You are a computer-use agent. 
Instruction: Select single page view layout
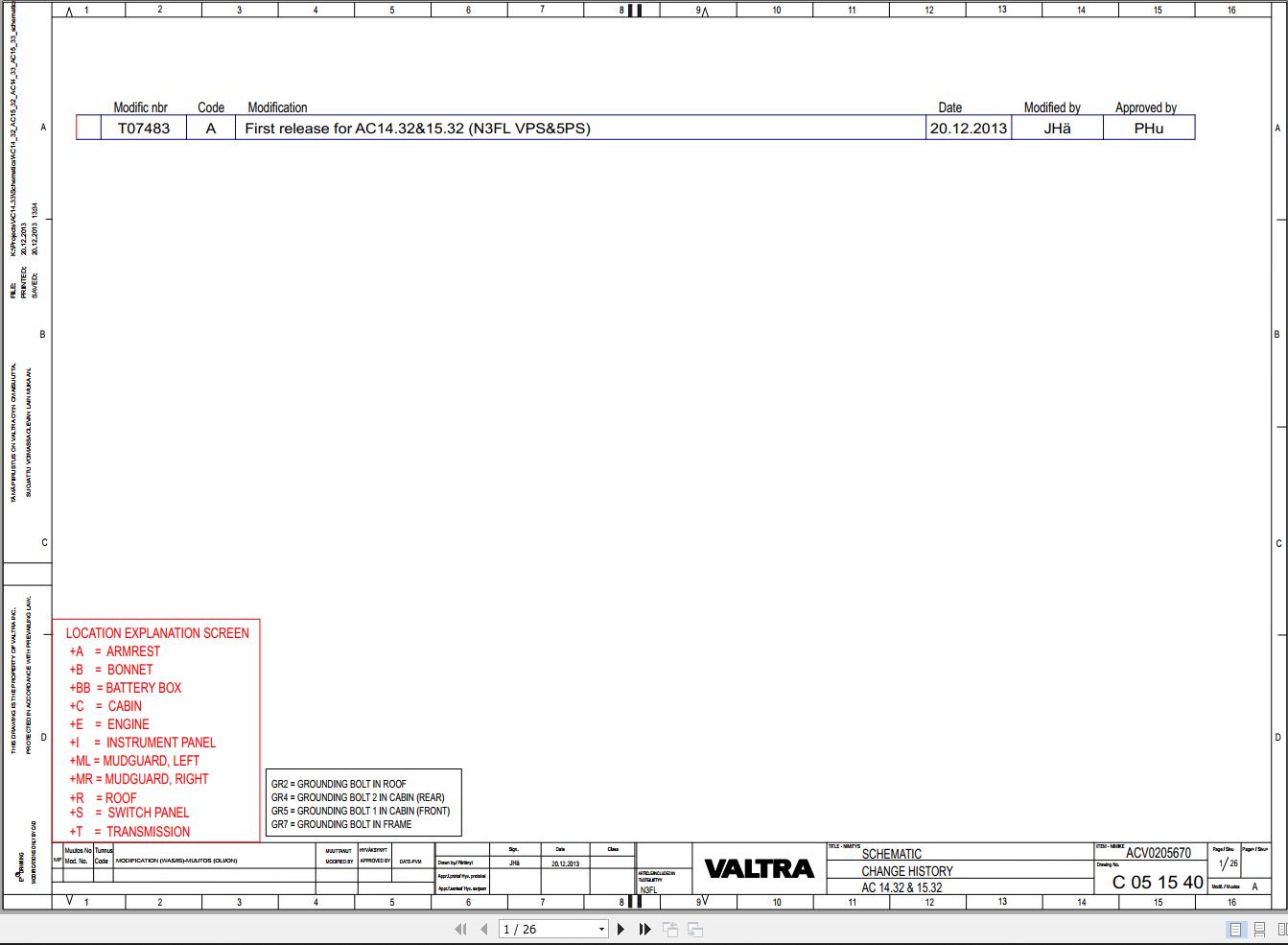click(1235, 929)
